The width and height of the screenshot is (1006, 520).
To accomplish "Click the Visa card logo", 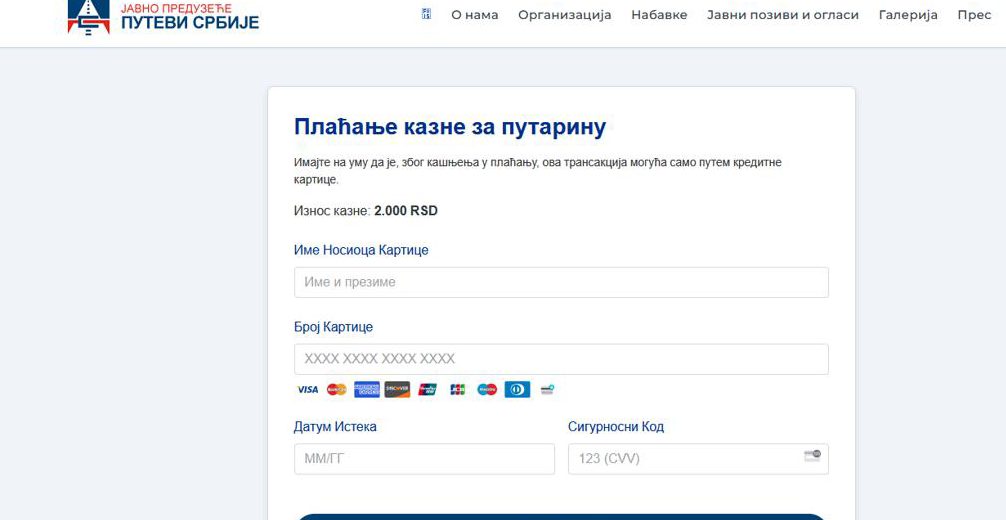I will 307,390.
